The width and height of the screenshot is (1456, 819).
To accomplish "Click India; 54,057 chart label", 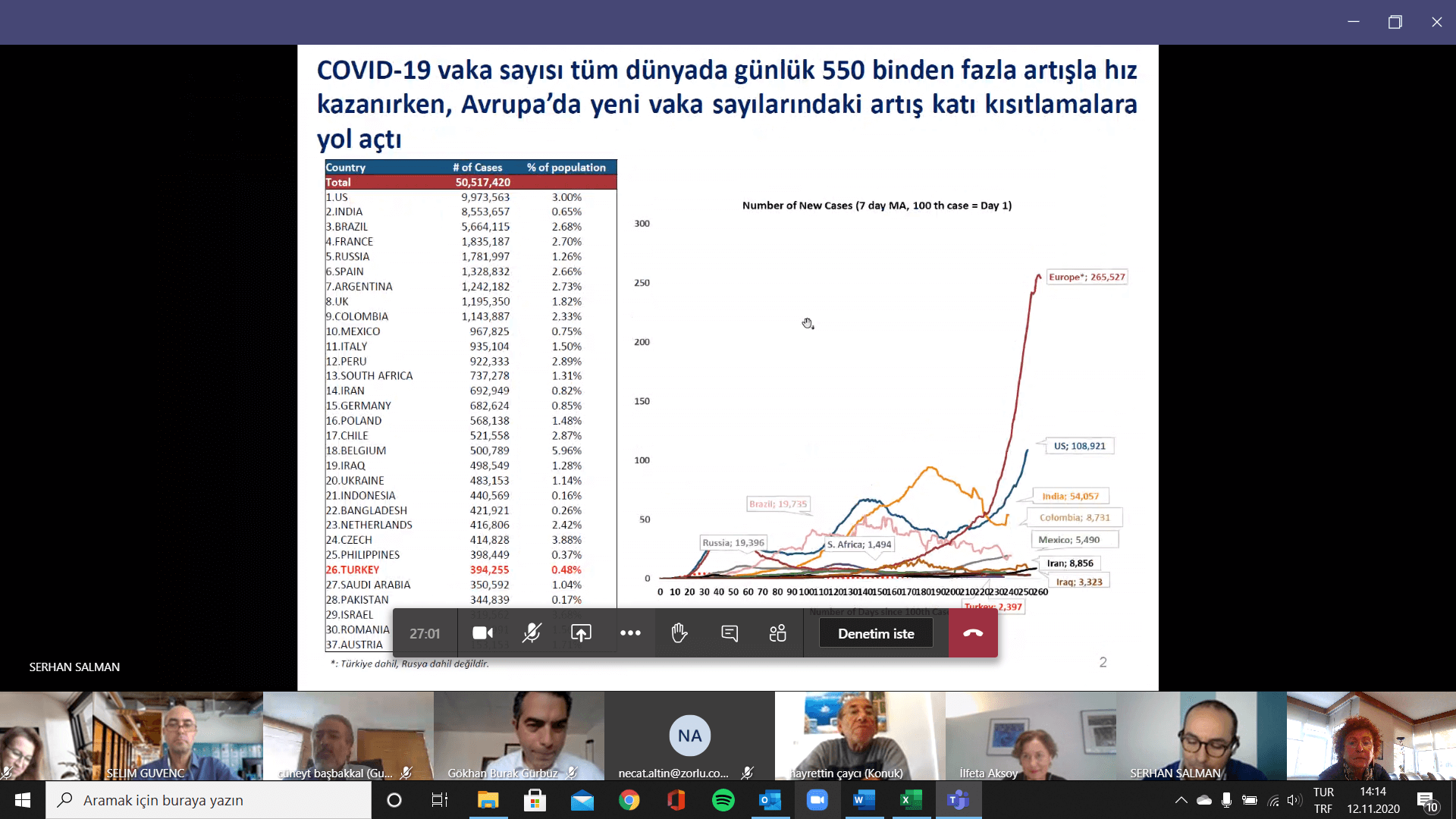I will tap(1070, 496).
